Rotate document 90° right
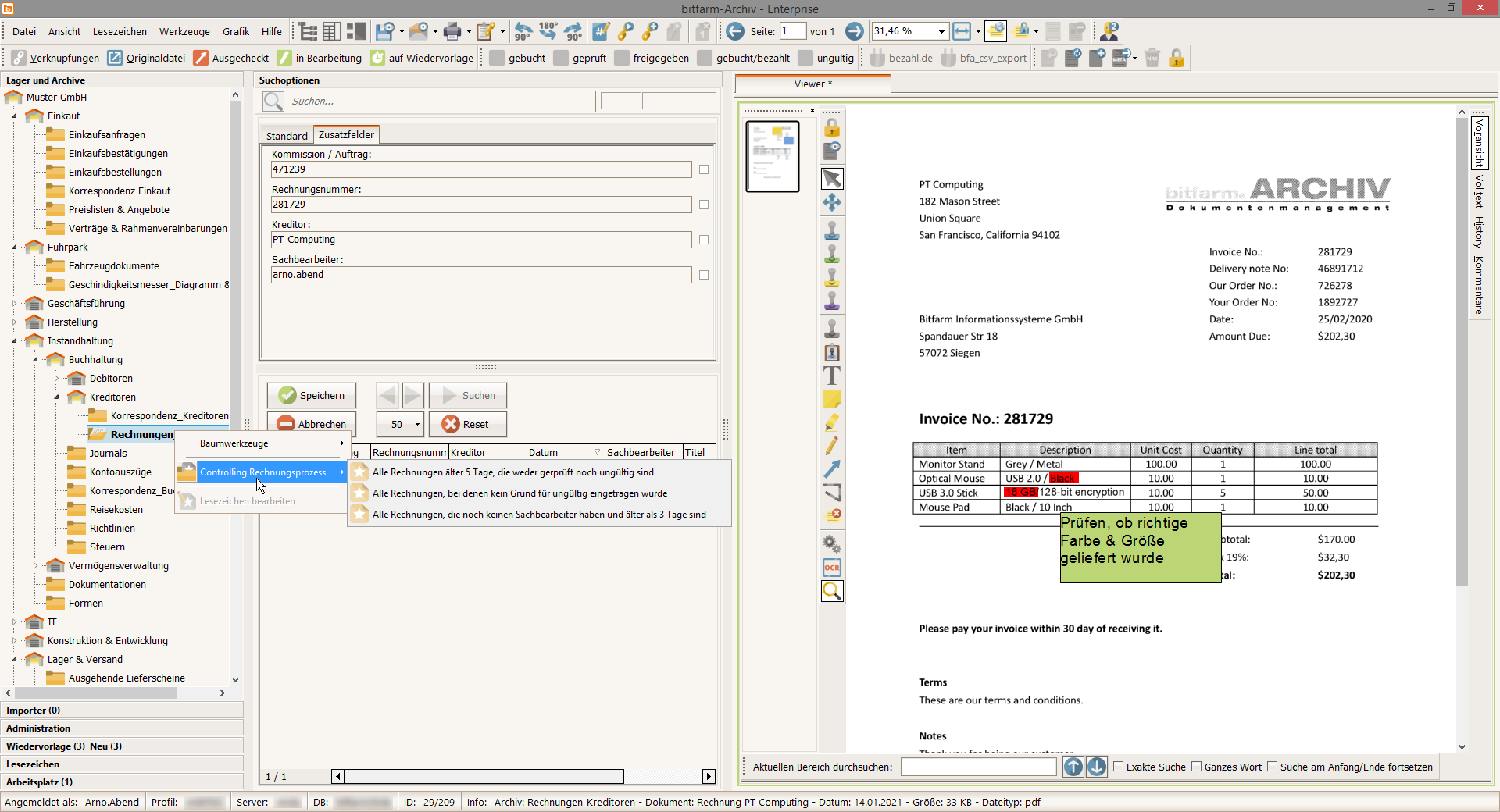Viewport: 1500px width, 812px height. coord(573,31)
